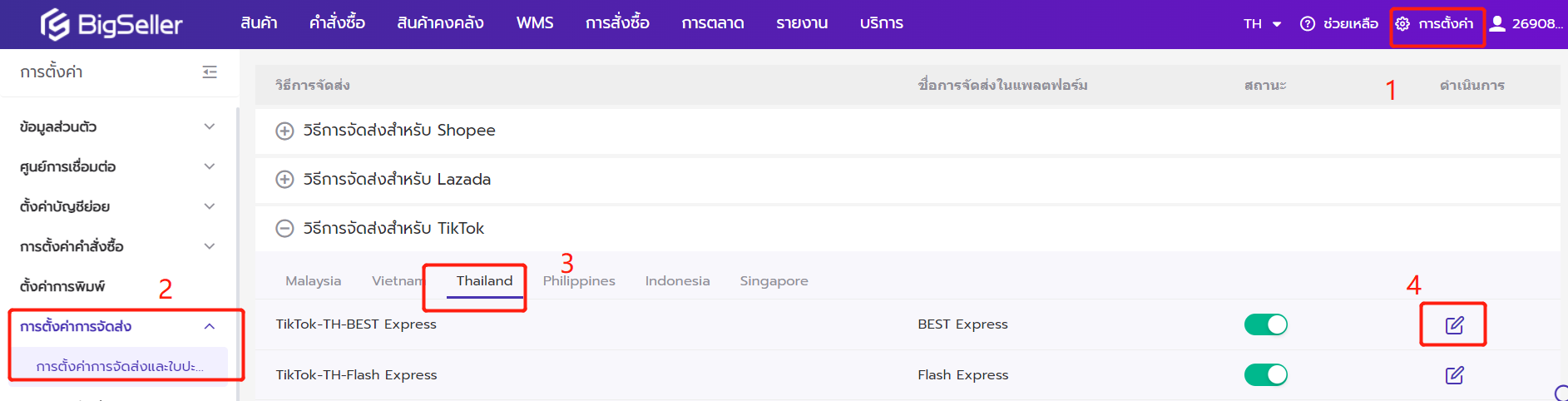This screenshot has height=401, width=1568.
Task: Switch to the Philippines tab
Action: tap(579, 281)
